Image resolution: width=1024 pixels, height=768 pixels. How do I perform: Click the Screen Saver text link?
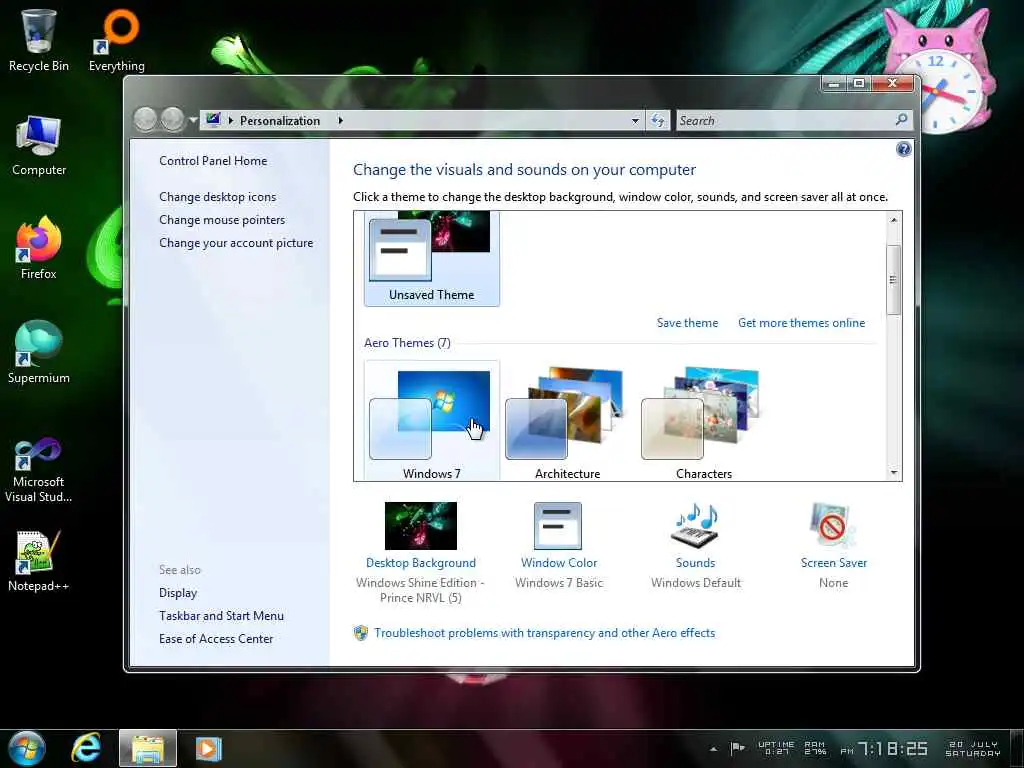(x=834, y=563)
